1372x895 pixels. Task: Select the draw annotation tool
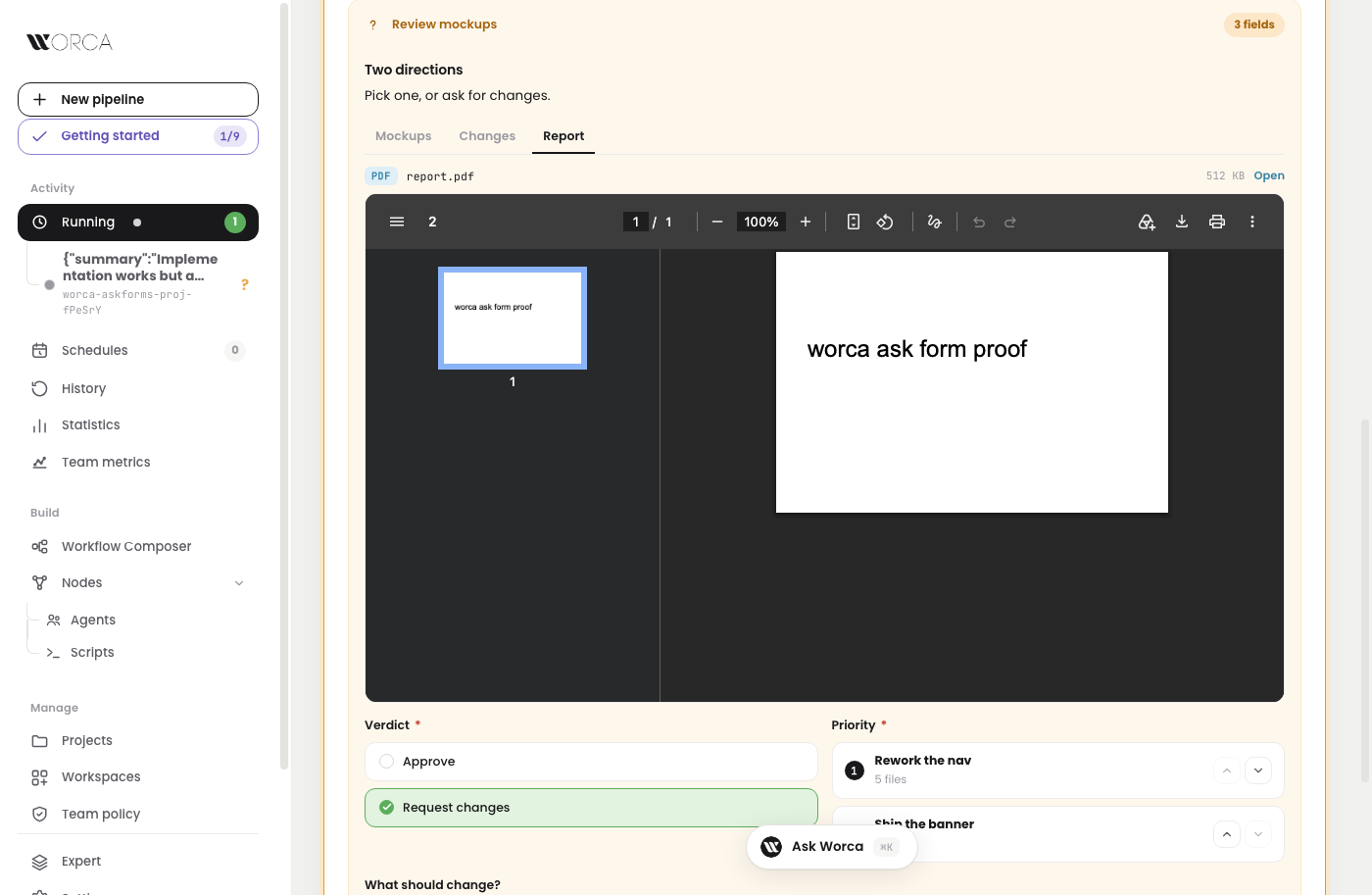click(x=935, y=222)
